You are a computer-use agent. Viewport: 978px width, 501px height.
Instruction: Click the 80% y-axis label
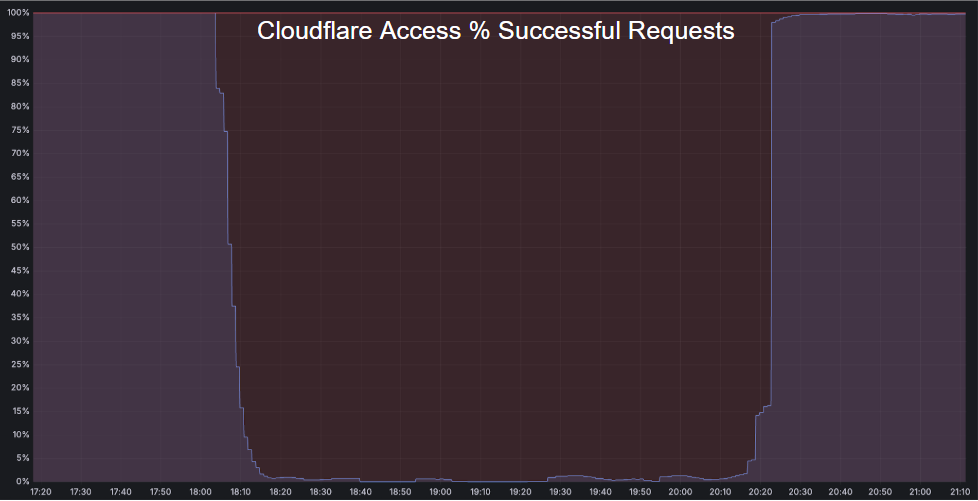(21, 106)
